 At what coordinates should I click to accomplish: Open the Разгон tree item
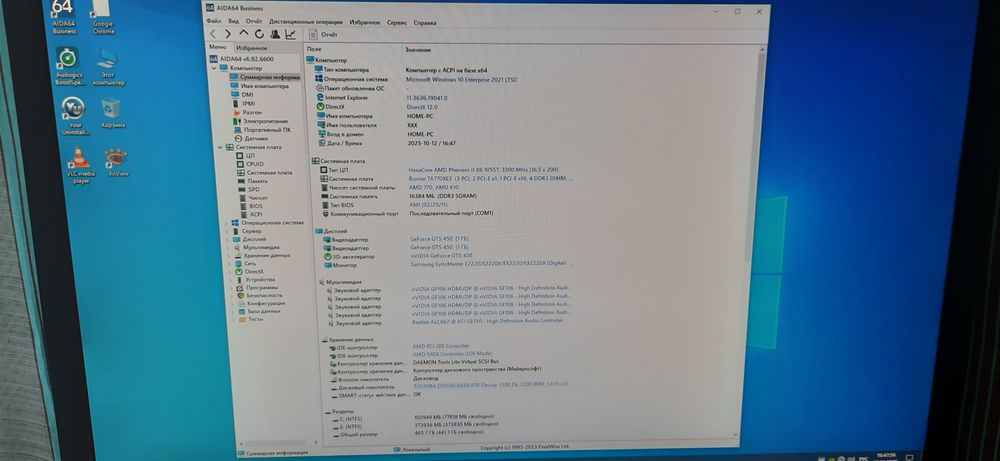pyautogui.click(x=247, y=112)
